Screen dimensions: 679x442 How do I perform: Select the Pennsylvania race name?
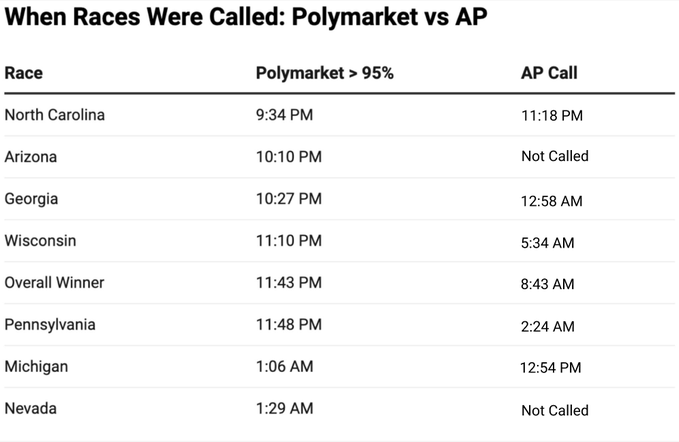[50, 325]
